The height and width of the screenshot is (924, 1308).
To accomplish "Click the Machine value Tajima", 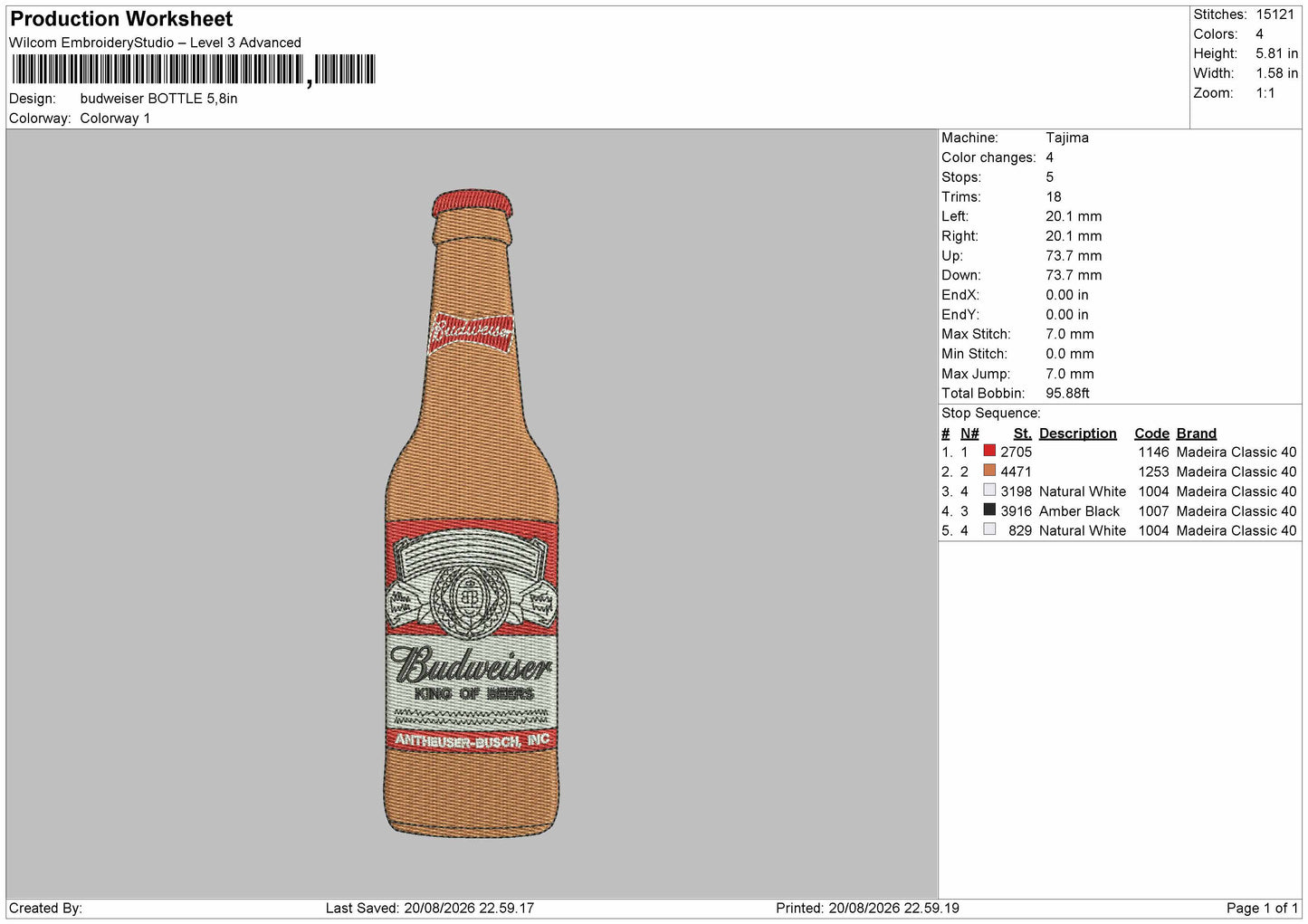I will coord(1067,138).
